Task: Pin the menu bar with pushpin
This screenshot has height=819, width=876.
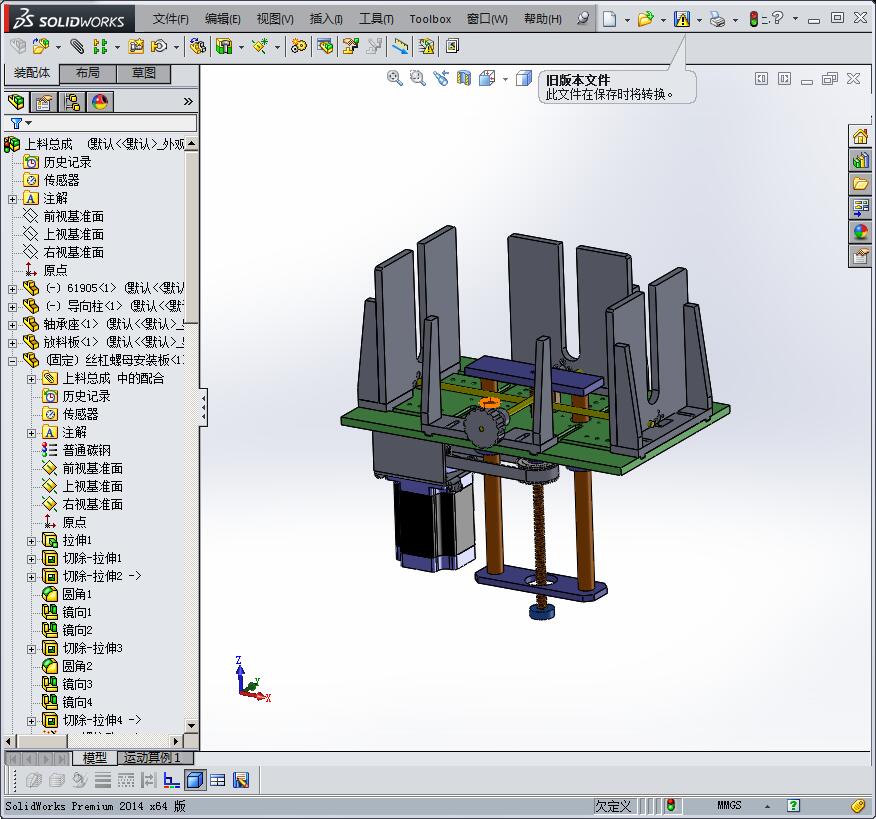Action: pos(583,19)
